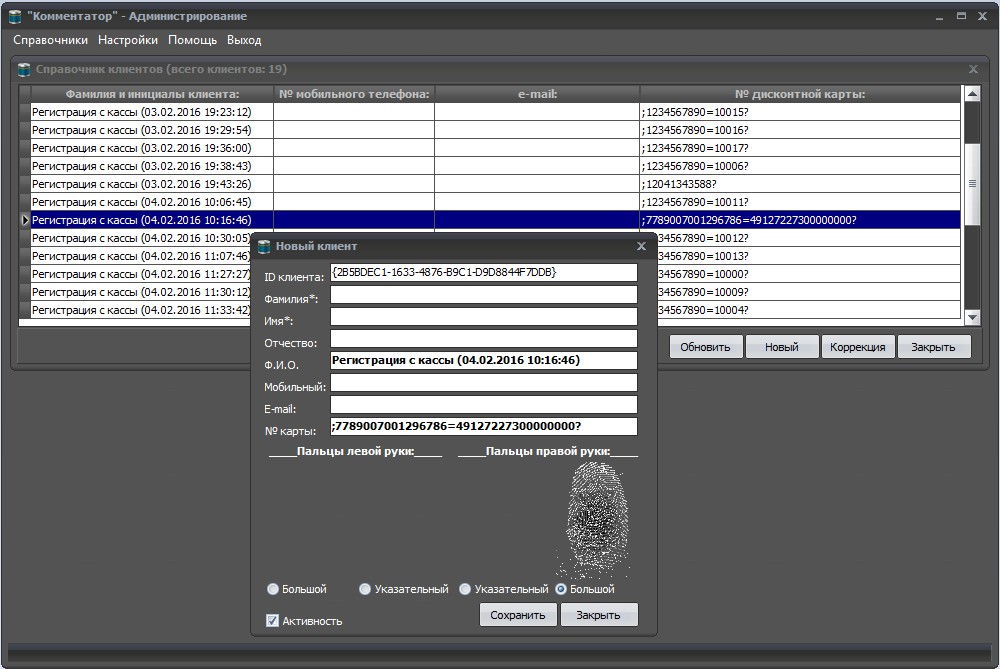Screen dimensions: 1000x669
Task: Click the Сохранить button
Action: point(518,615)
